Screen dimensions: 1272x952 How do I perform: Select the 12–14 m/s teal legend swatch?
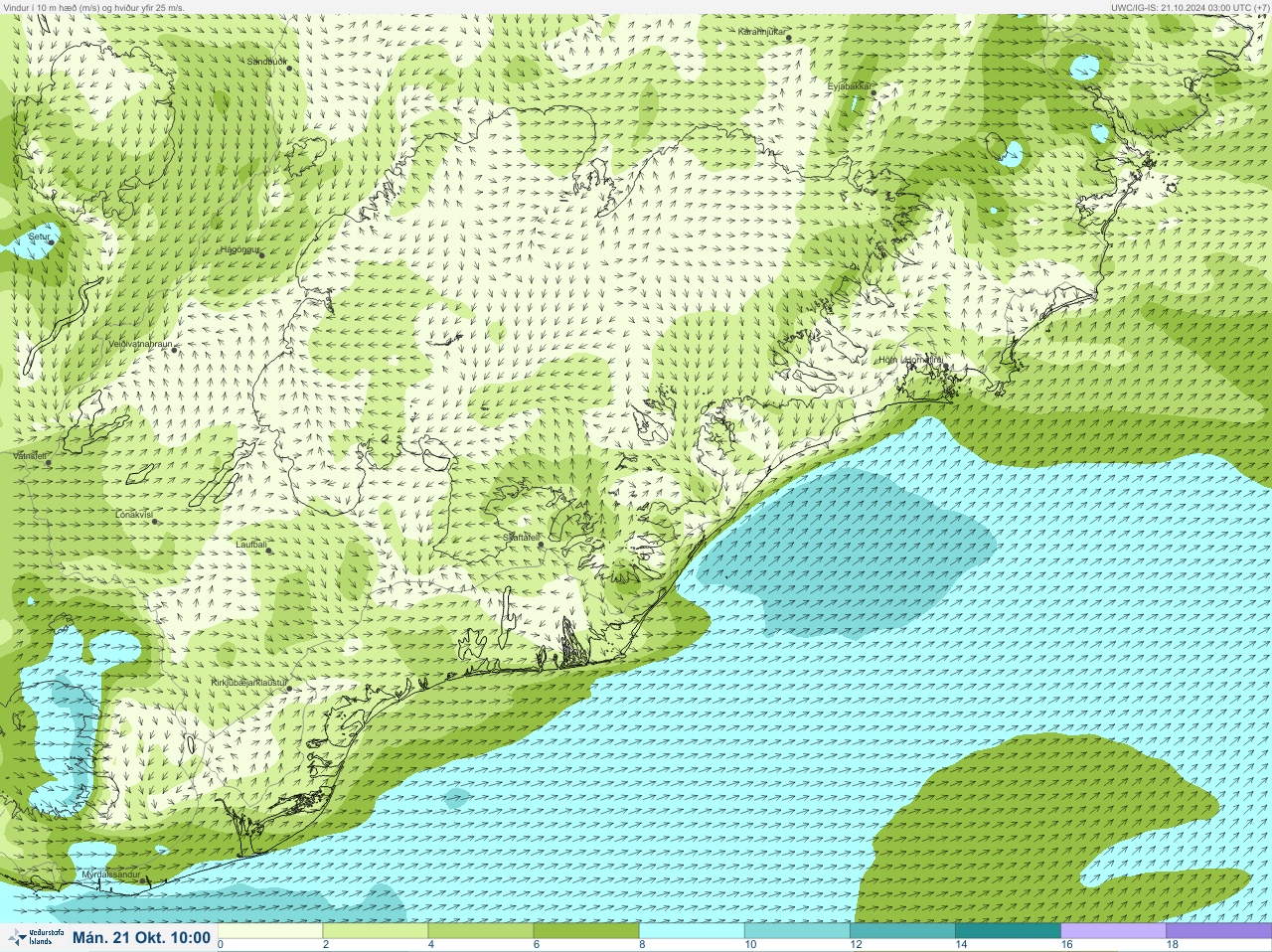pyautogui.click(x=902, y=931)
